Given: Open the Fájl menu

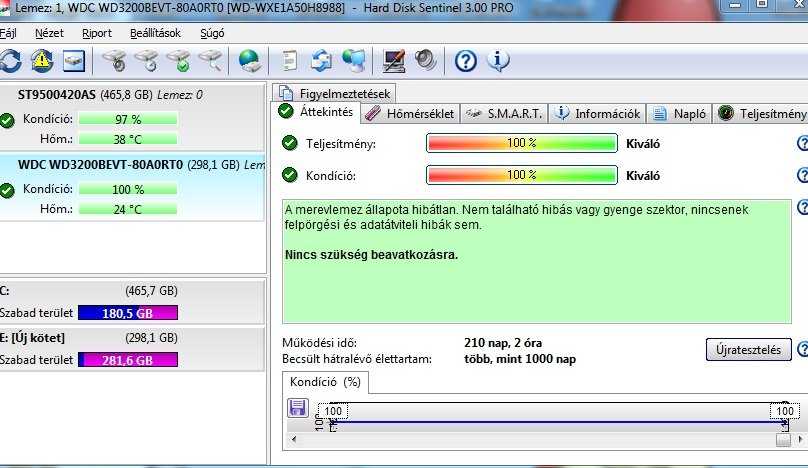Looking at the screenshot, I should click(x=8, y=33).
